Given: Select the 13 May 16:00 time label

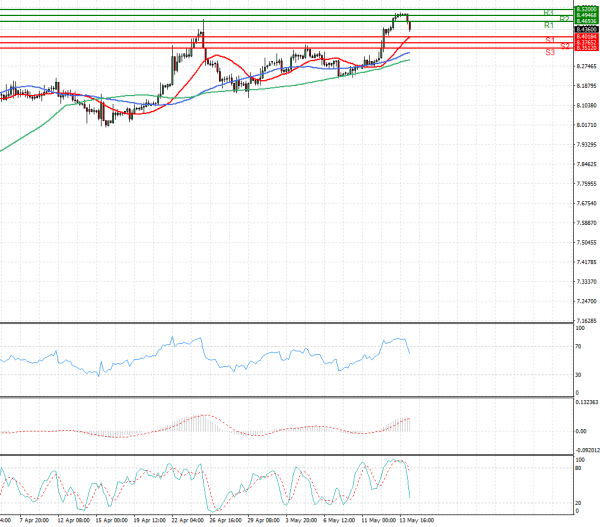Looking at the screenshot, I should [x=413, y=521].
